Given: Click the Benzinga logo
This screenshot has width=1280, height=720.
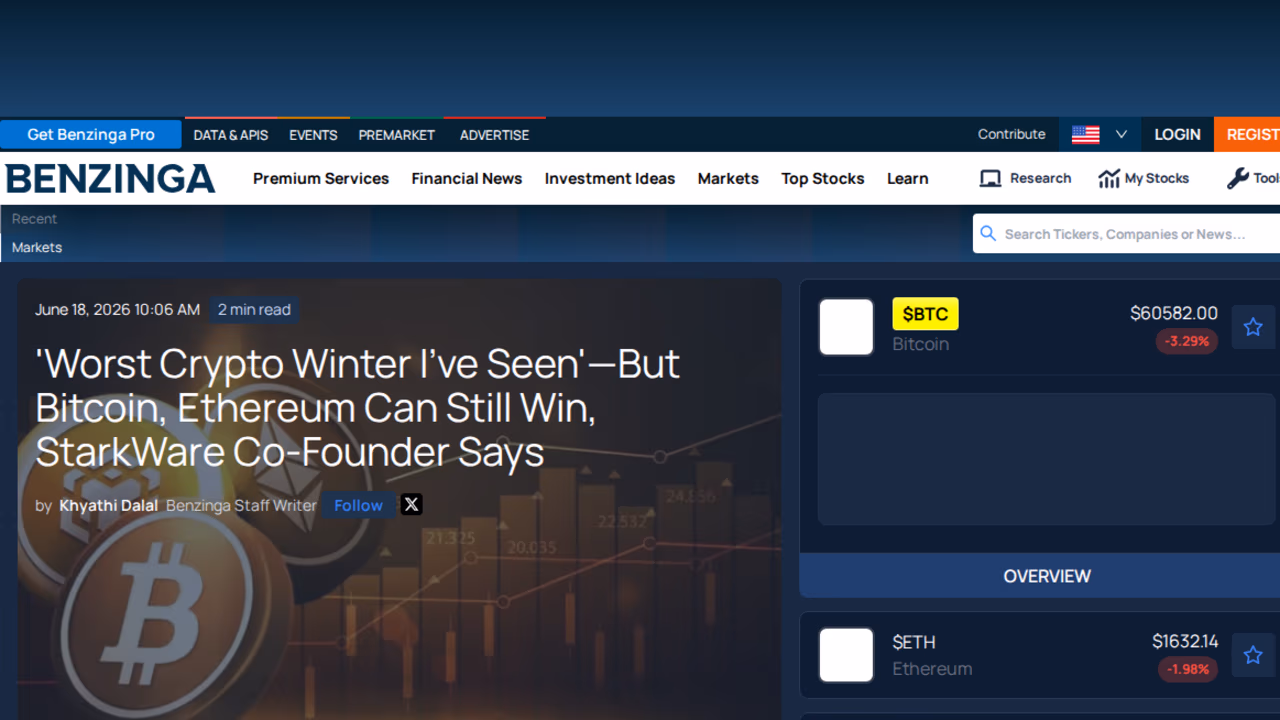Looking at the screenshot, I should tap(110, 179).
